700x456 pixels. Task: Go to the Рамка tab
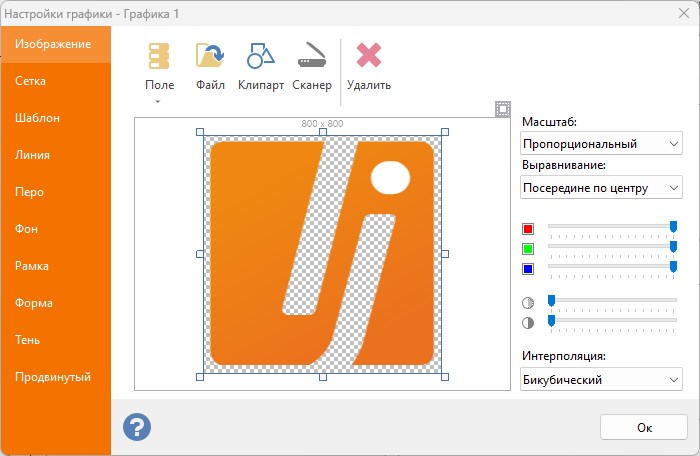pos(55,266)
